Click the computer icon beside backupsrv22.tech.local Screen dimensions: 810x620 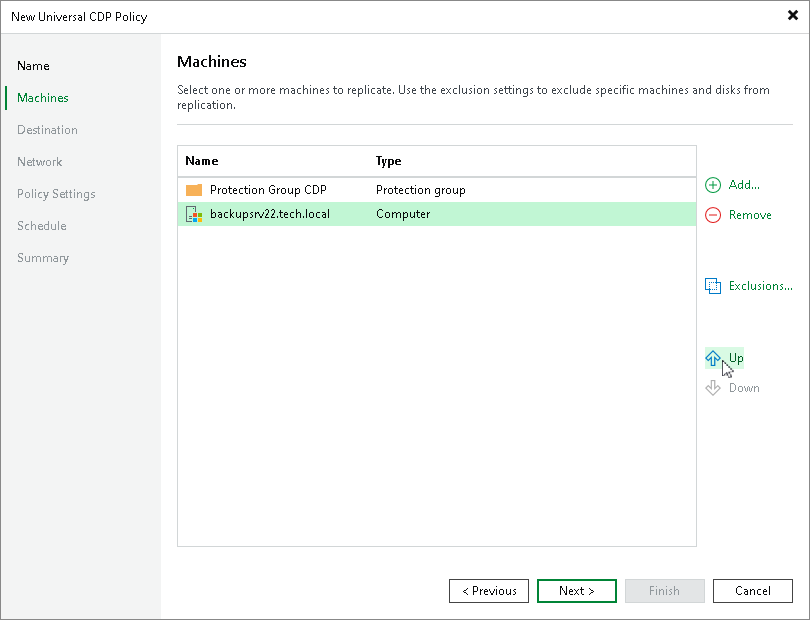(193, 214)
